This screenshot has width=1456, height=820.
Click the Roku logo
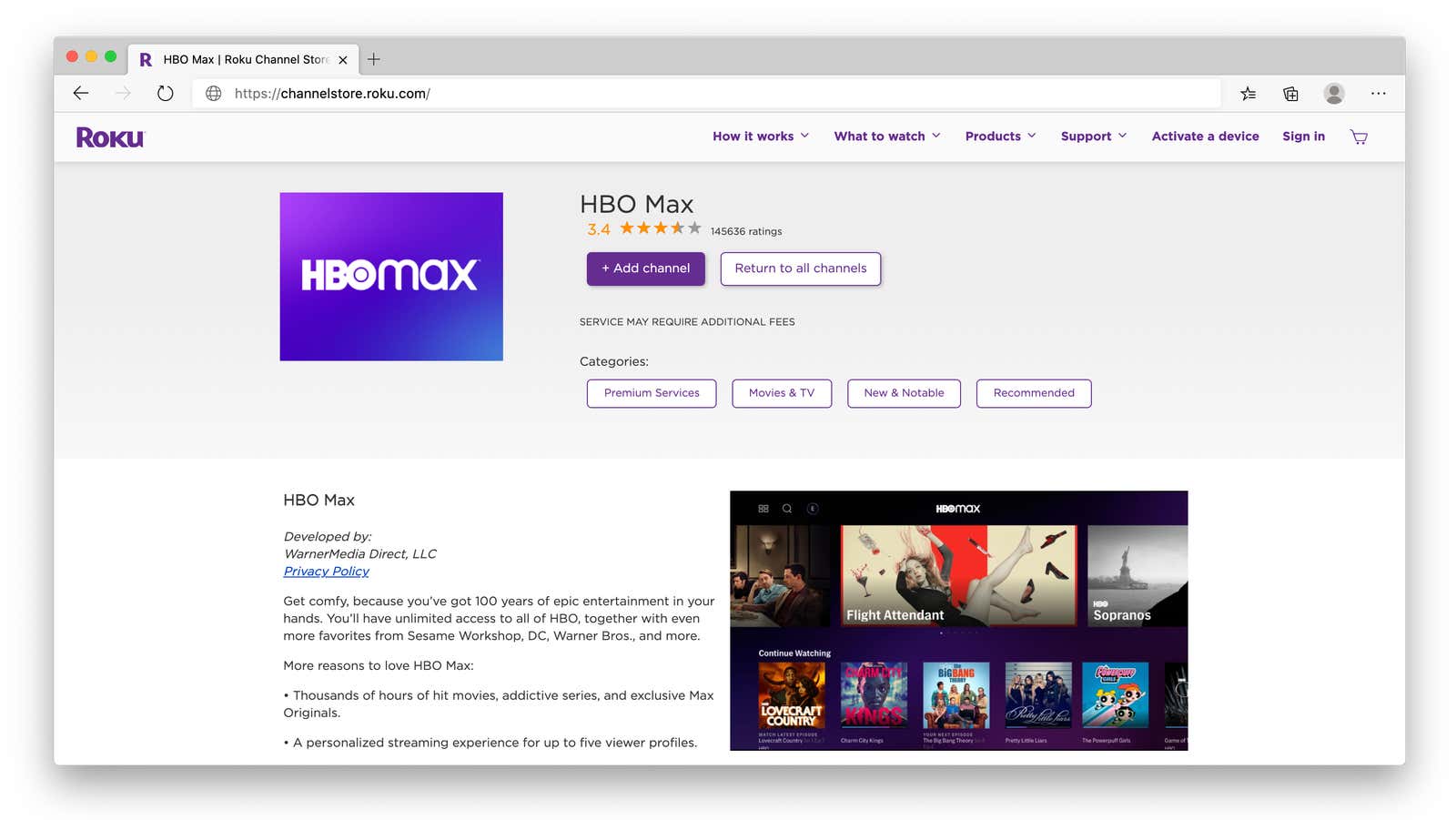coord(110,137)
